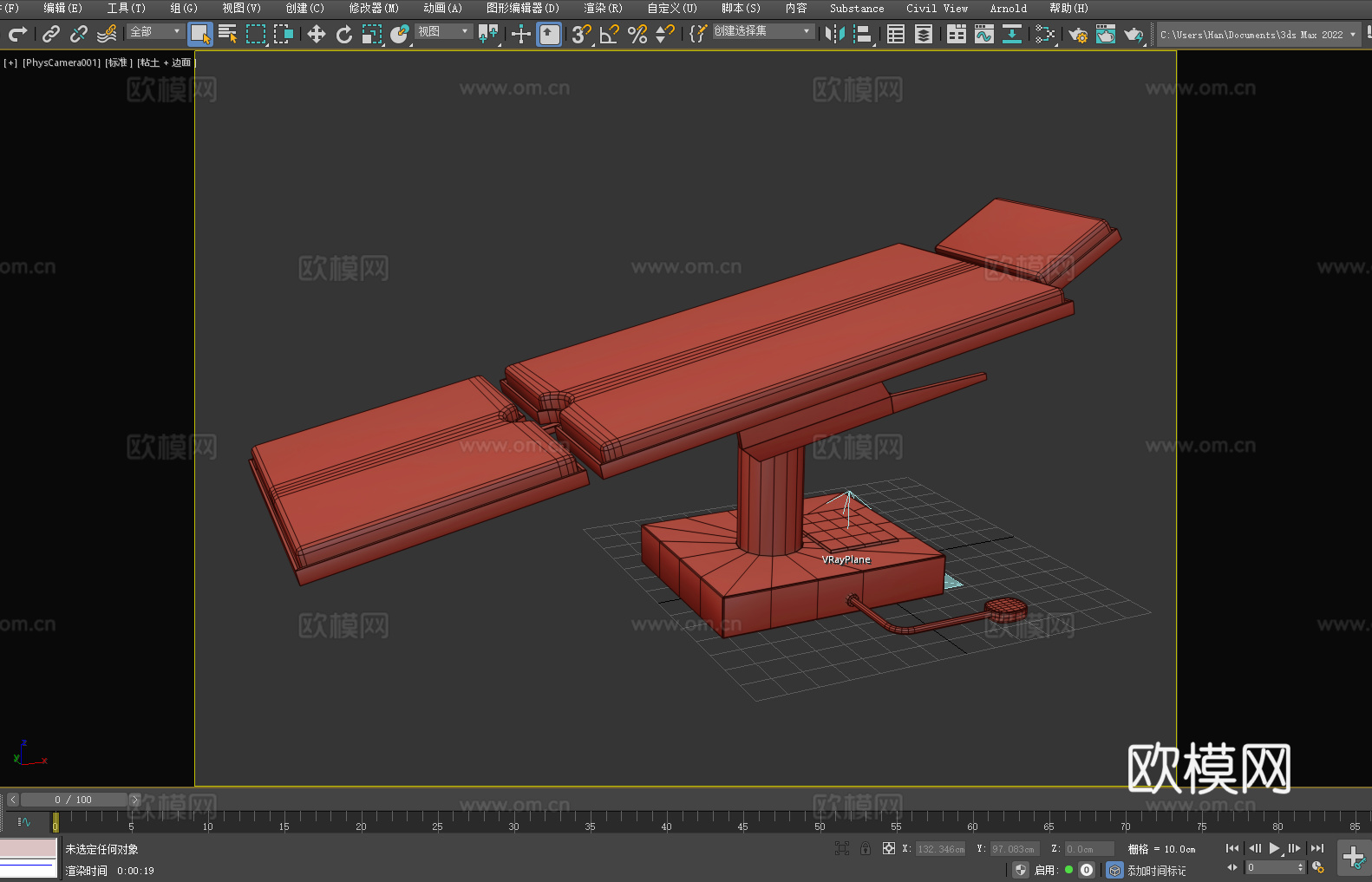The image size is (1372, 882).
Task: Expand the 创建选择集 named selection dropdown
Action: (762, 31)
